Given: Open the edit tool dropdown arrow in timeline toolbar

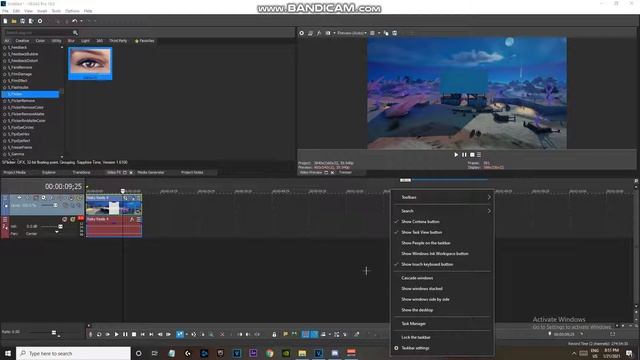Looking at the screenshot, I should (x=187, y=334).
